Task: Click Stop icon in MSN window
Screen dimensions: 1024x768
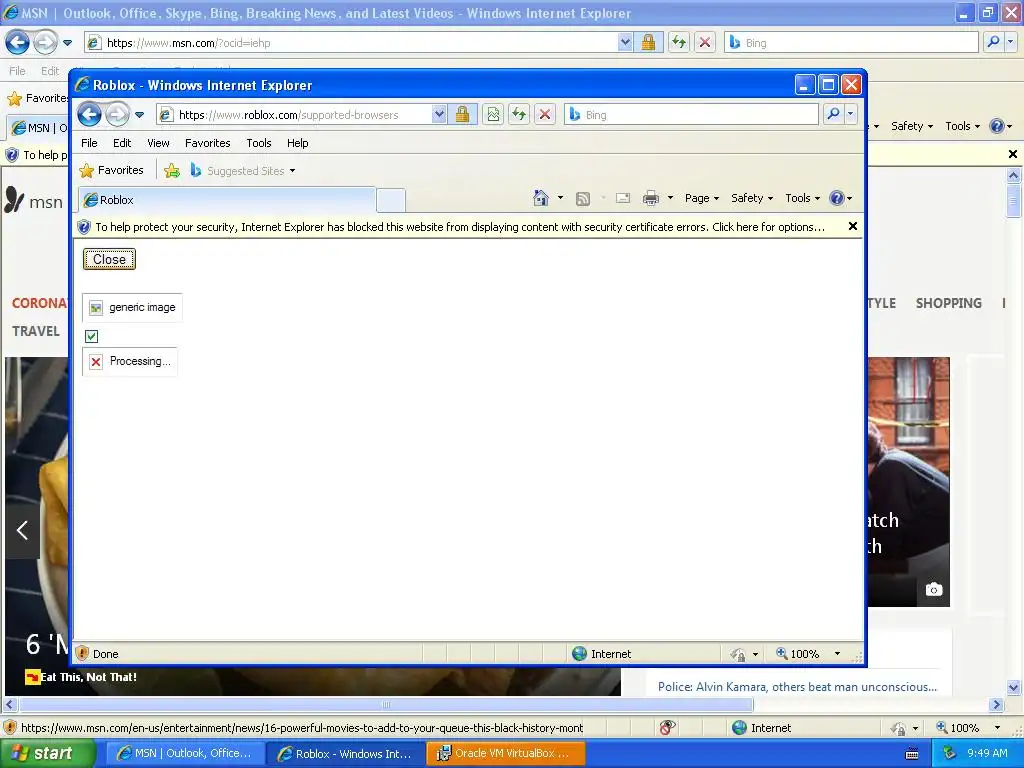Action: coord(705,43)
